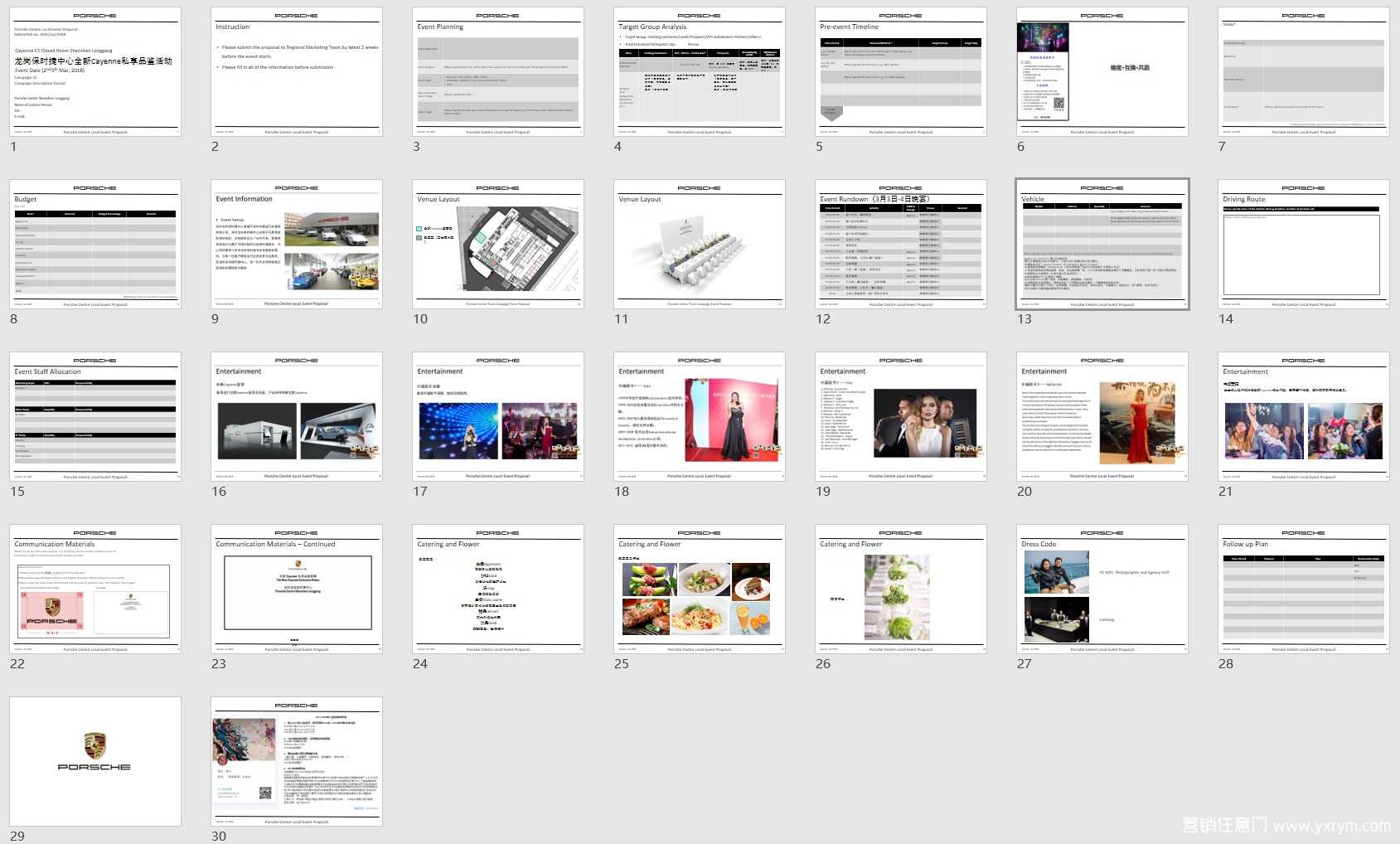Select slide 18 Entertainment black dress

point(700,417)
